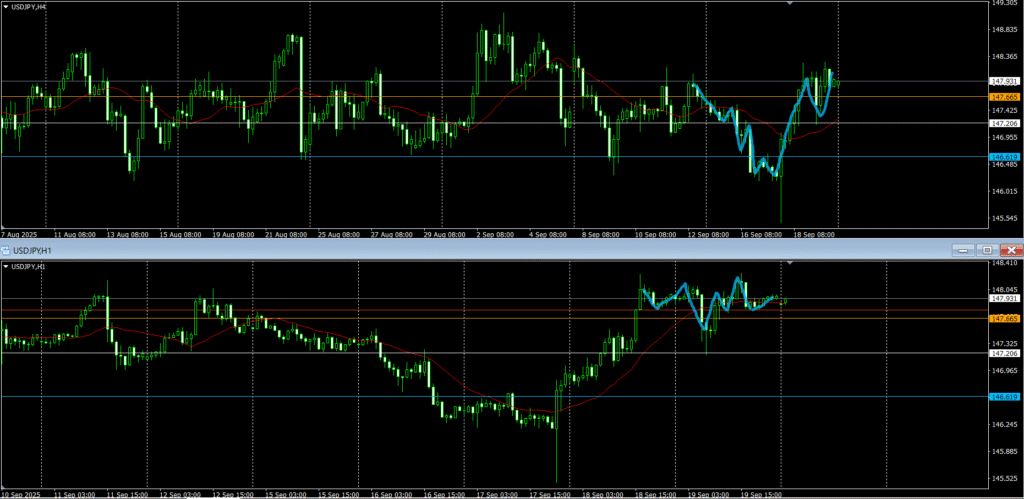The image size is (1024, 499).
Task: Select the orange 147.665 price label on H4 chart
Action: [1003, 97]
